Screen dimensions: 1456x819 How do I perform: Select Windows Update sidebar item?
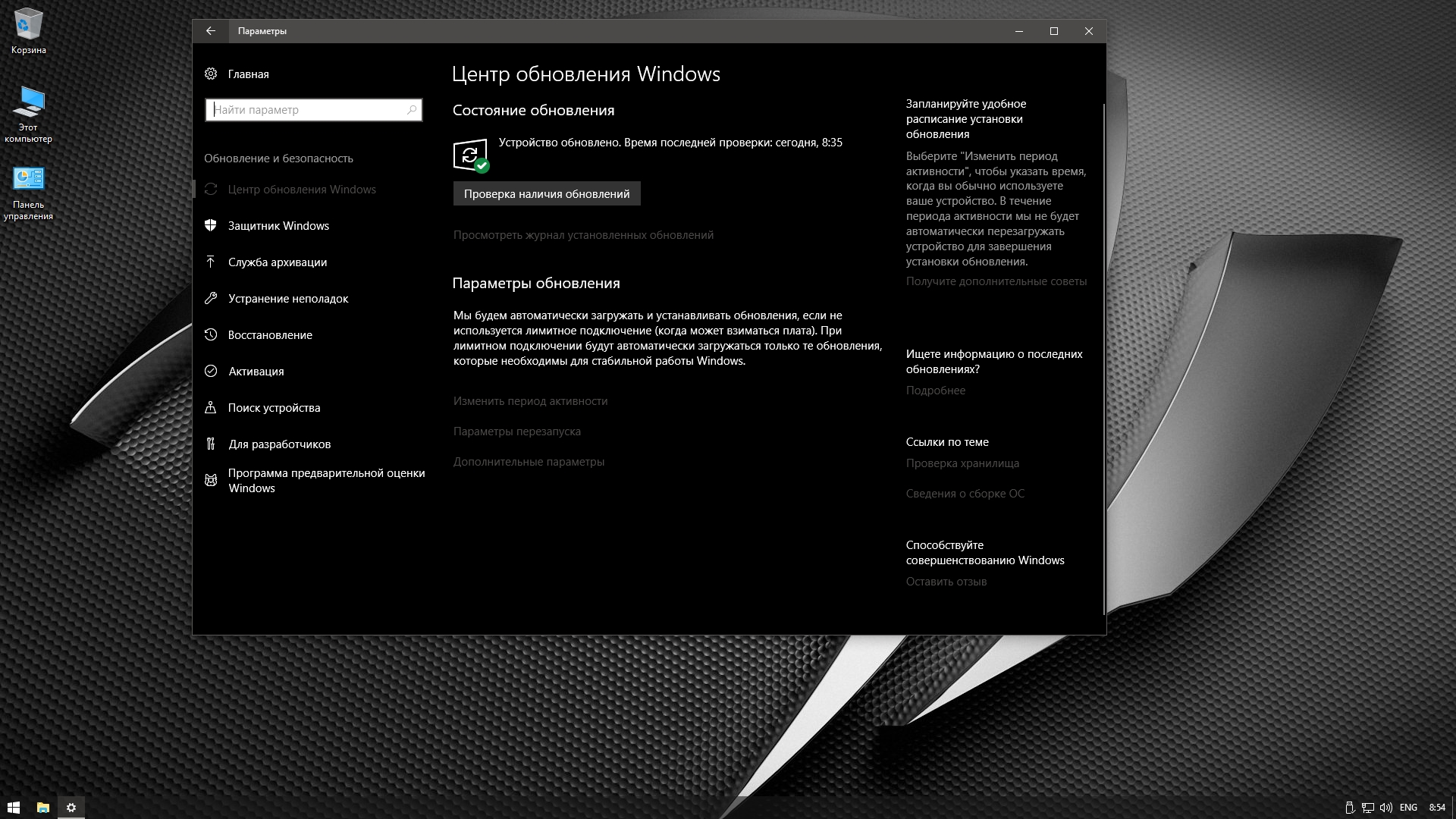(x=302, y=190)
